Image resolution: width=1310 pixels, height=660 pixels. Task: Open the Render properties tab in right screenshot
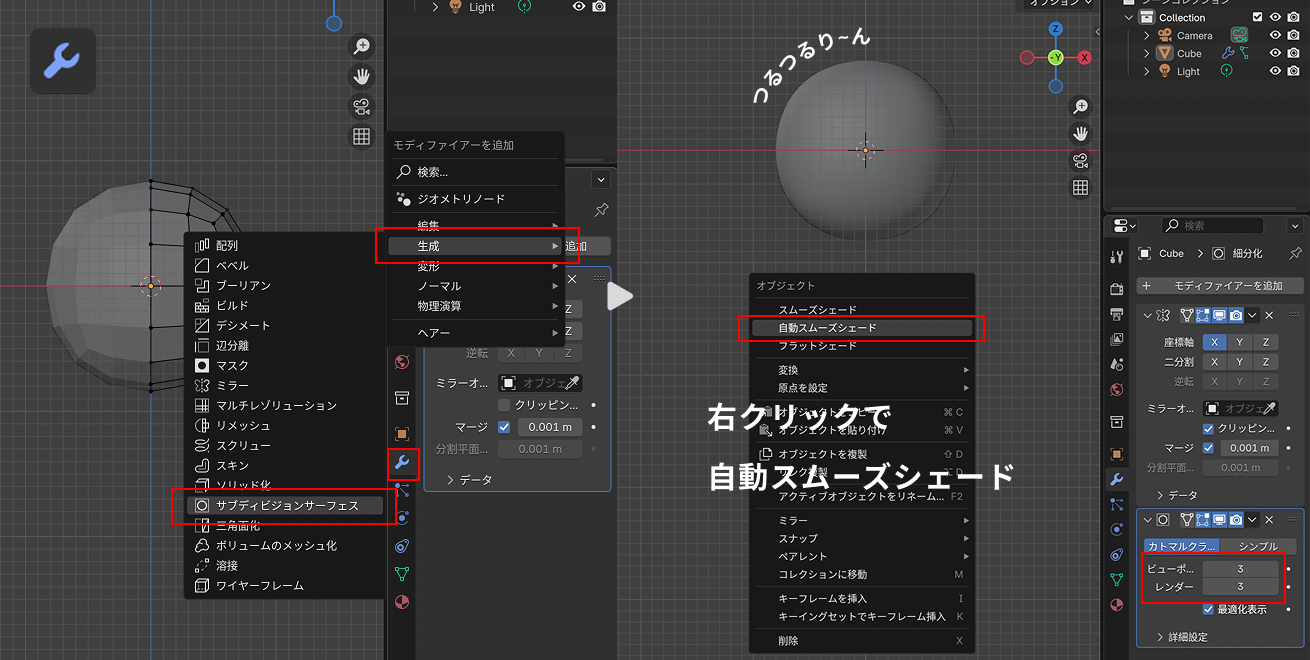1117,289
